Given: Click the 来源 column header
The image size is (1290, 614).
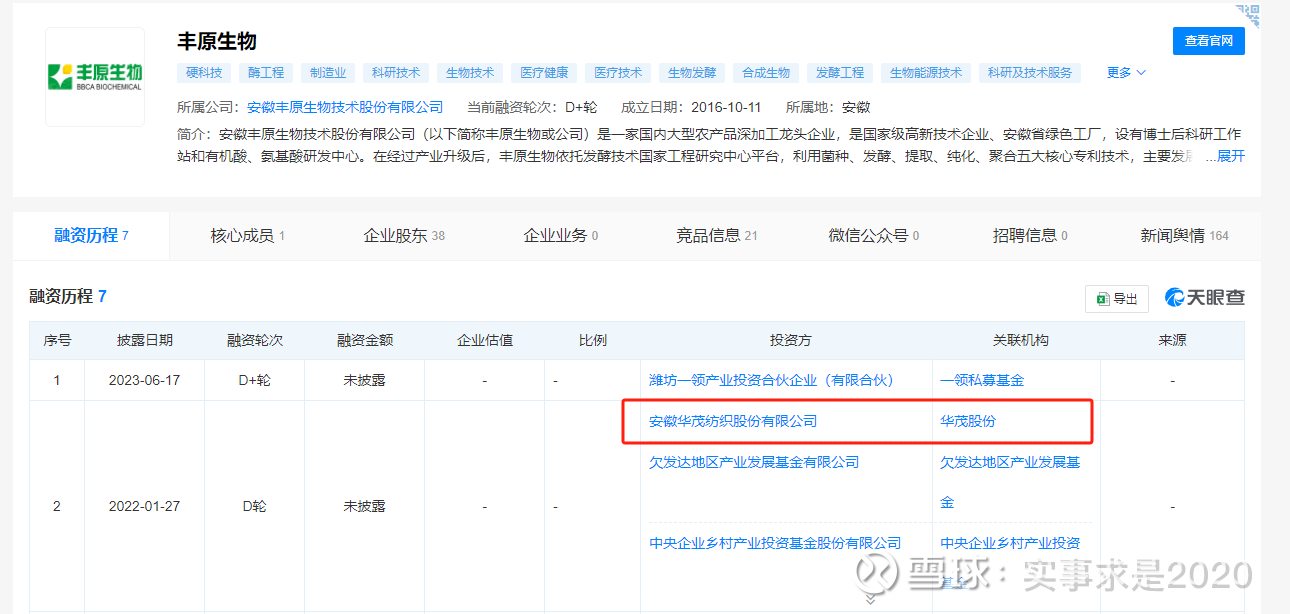Looking at the screenshot, I should coord(1173,340).
